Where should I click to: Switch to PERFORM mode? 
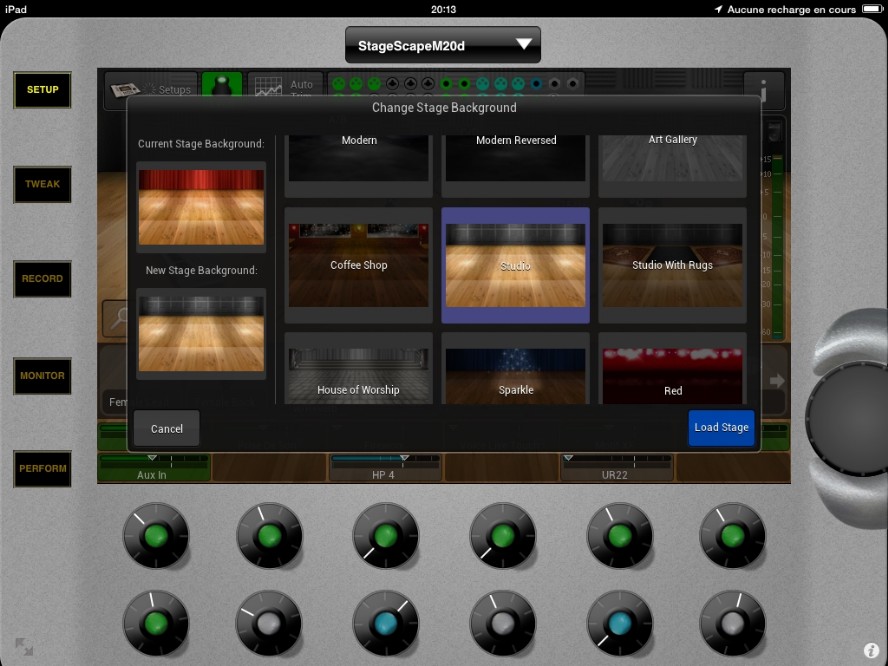[42, 468]
